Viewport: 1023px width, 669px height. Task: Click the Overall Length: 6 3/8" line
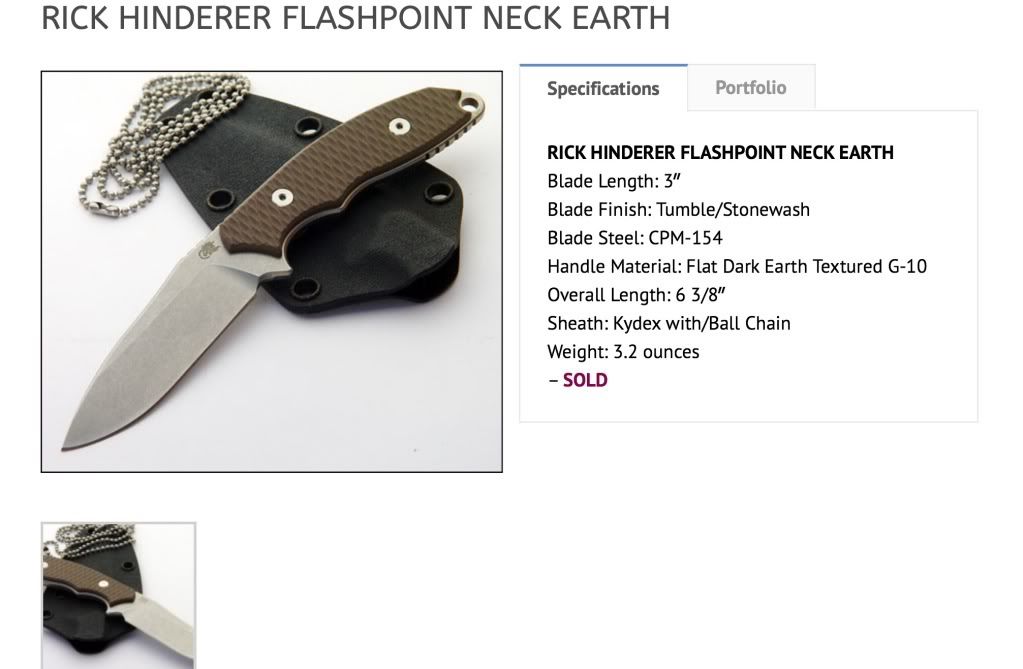[x=636, y=295]
